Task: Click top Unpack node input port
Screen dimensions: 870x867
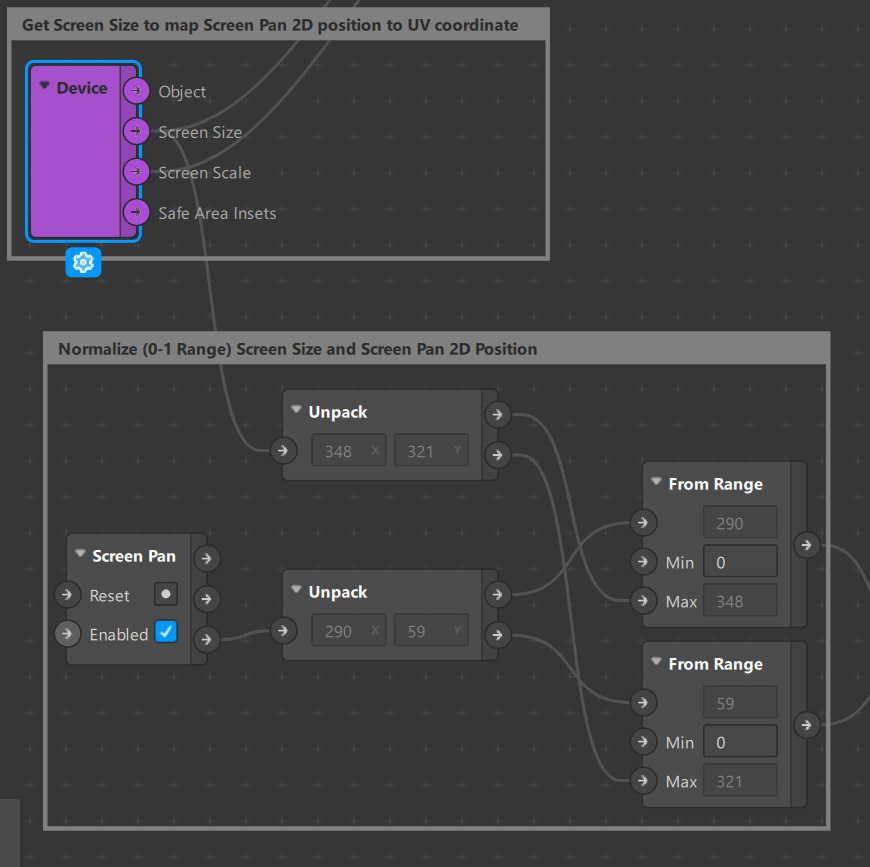Action: tap(283, 450)
